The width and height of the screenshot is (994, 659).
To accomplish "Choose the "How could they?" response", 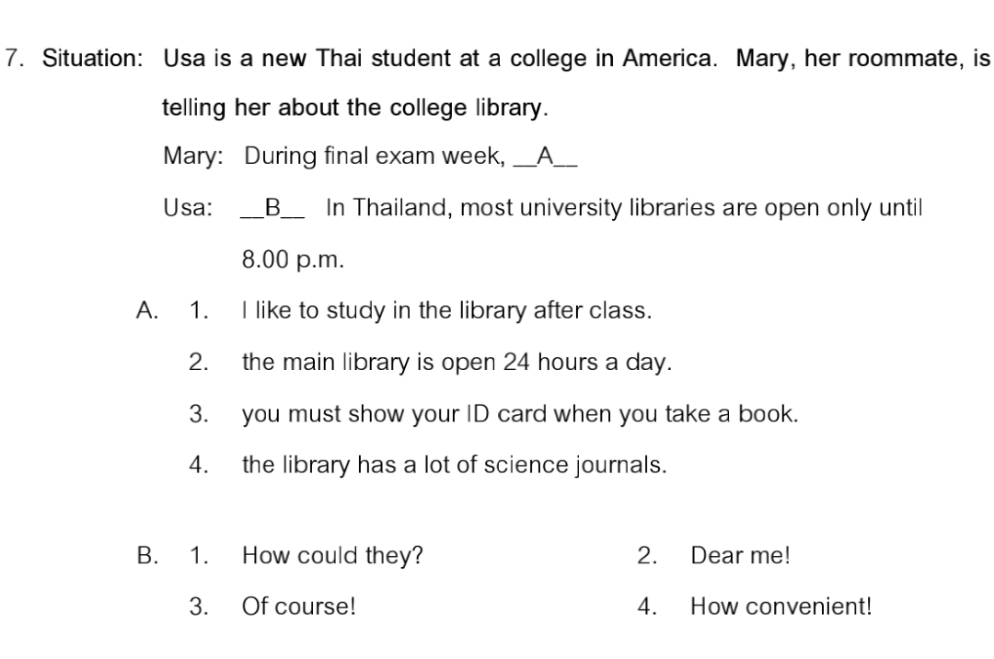I will [x=332, y=556].
